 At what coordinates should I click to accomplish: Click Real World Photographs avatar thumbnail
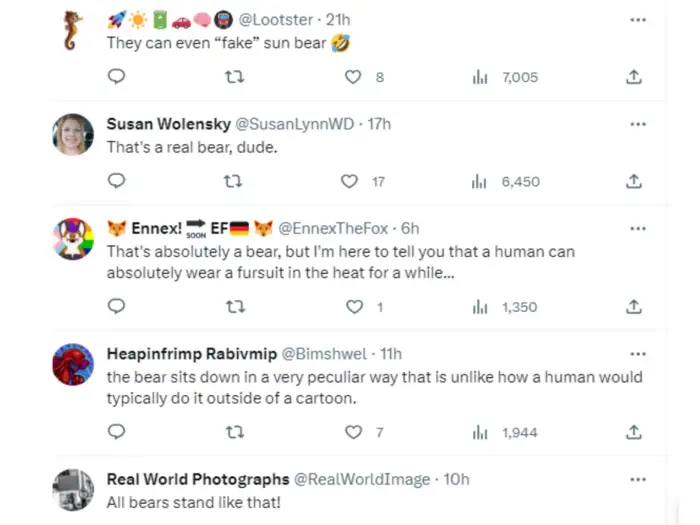(x=73, y=491)
